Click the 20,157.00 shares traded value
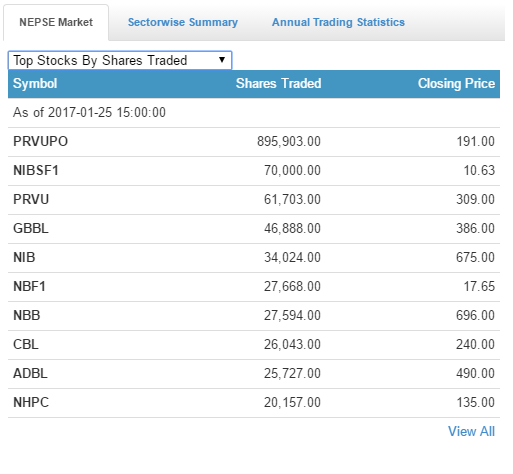 tap(292, 402)
